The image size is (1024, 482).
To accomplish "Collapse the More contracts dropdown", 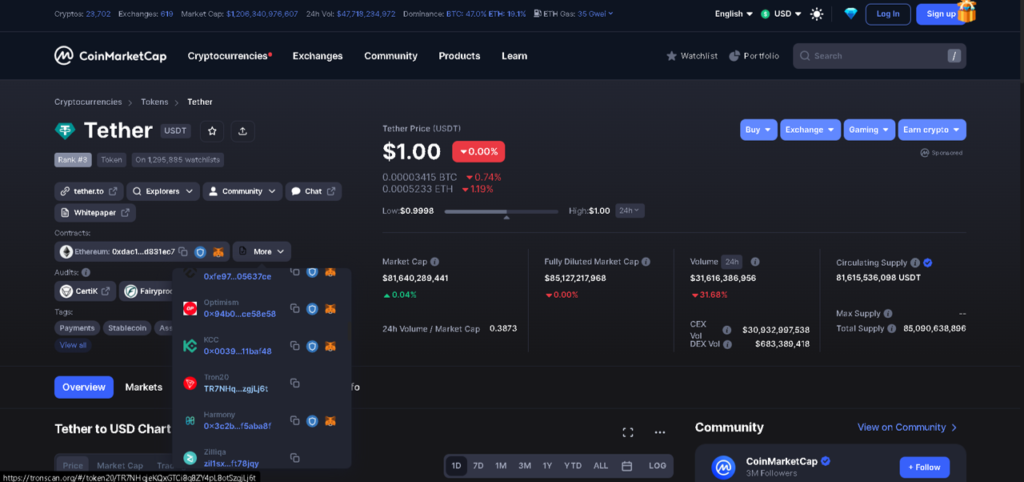I will 262,251.
